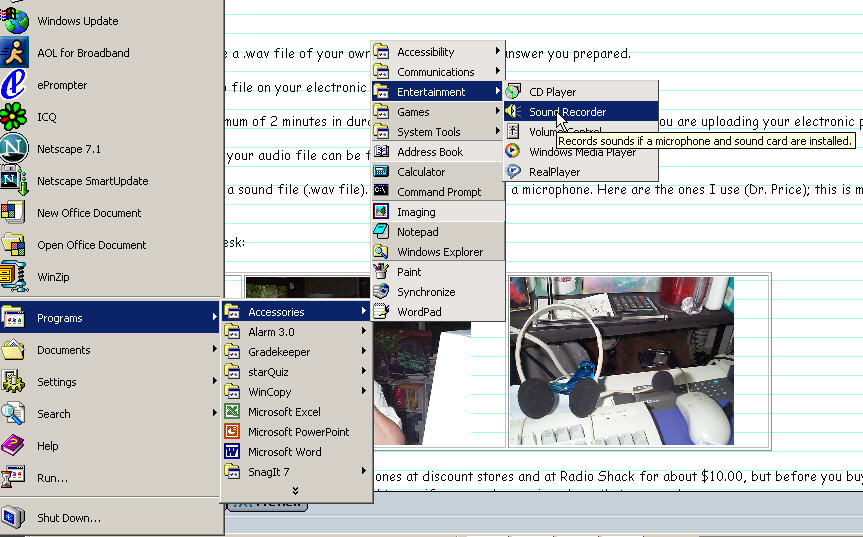Click the Windows Update globe icon
The height and width of the screenshot is (537, 863).
(14, 20)
